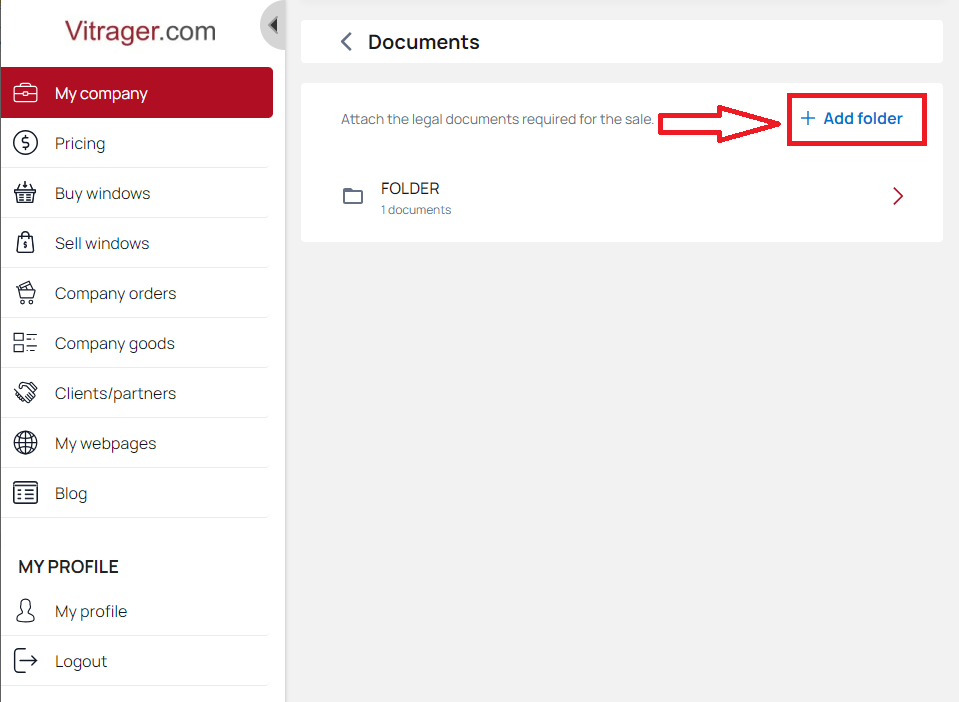Click the Vitrager.com logo
The image size is (959, 702).
(x=140, y=31)
